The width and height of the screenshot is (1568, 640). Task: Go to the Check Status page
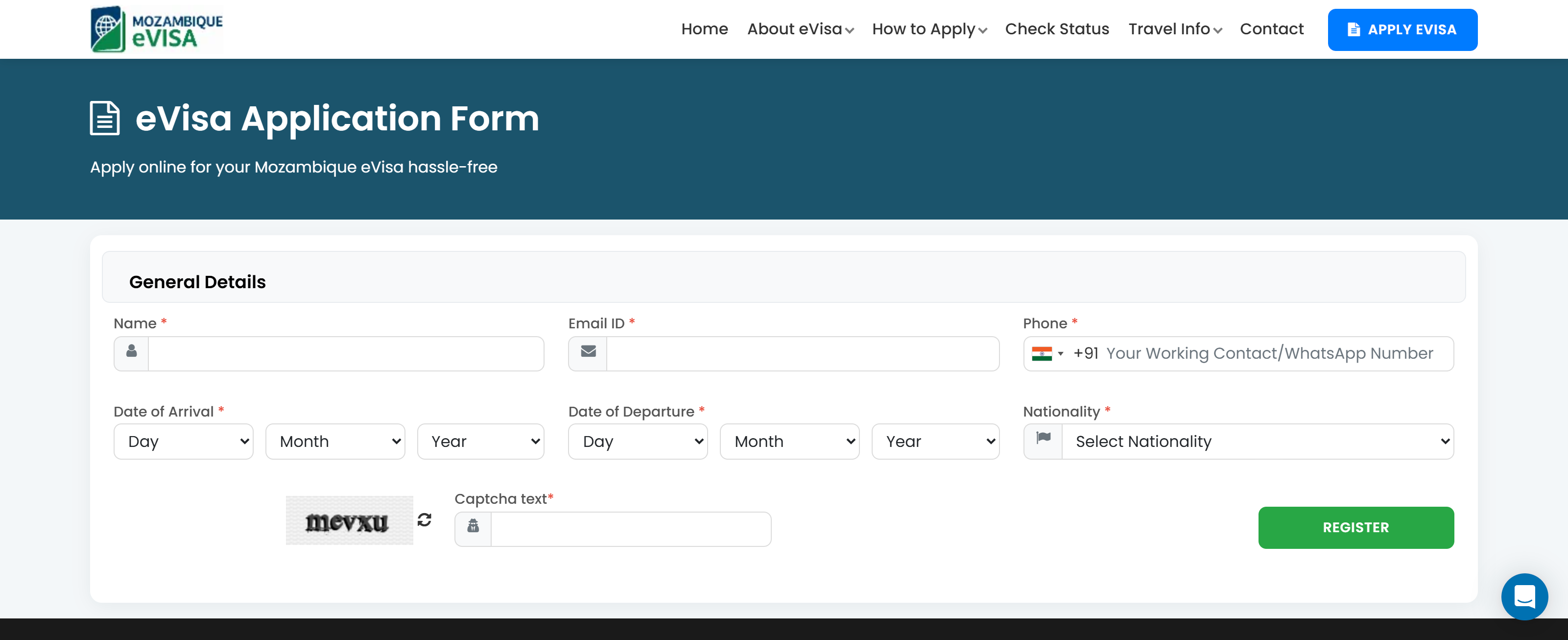pyautogui.click(x=1057, y=29)
